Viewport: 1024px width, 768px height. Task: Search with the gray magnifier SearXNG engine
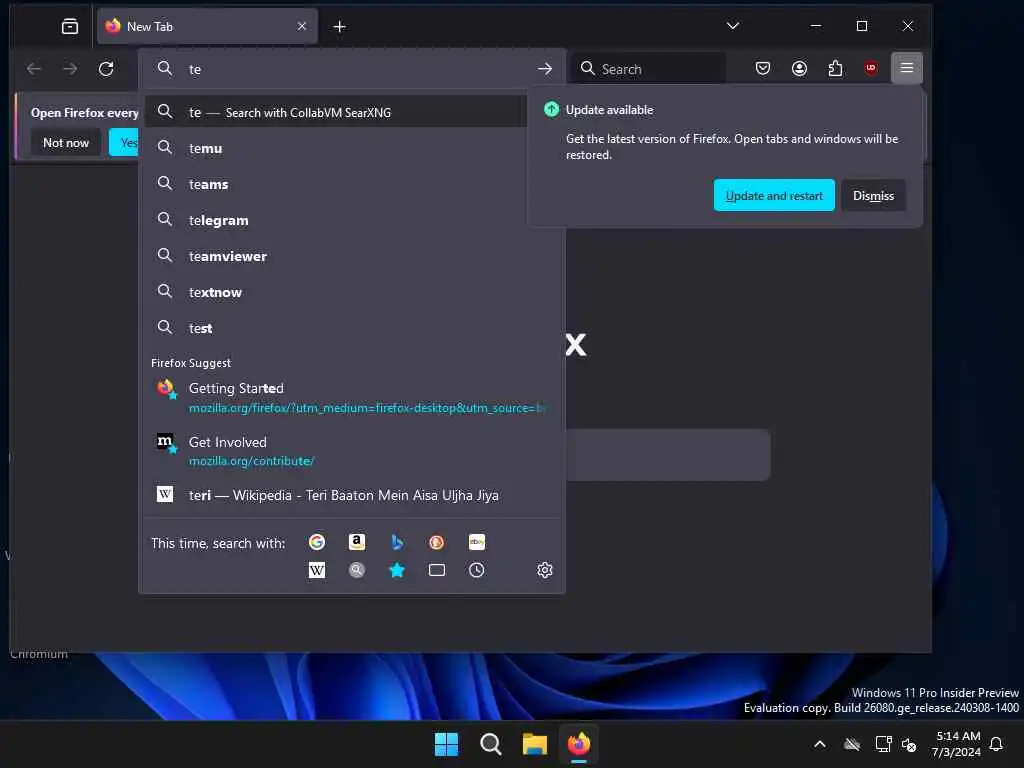click(x=357, y=570)
